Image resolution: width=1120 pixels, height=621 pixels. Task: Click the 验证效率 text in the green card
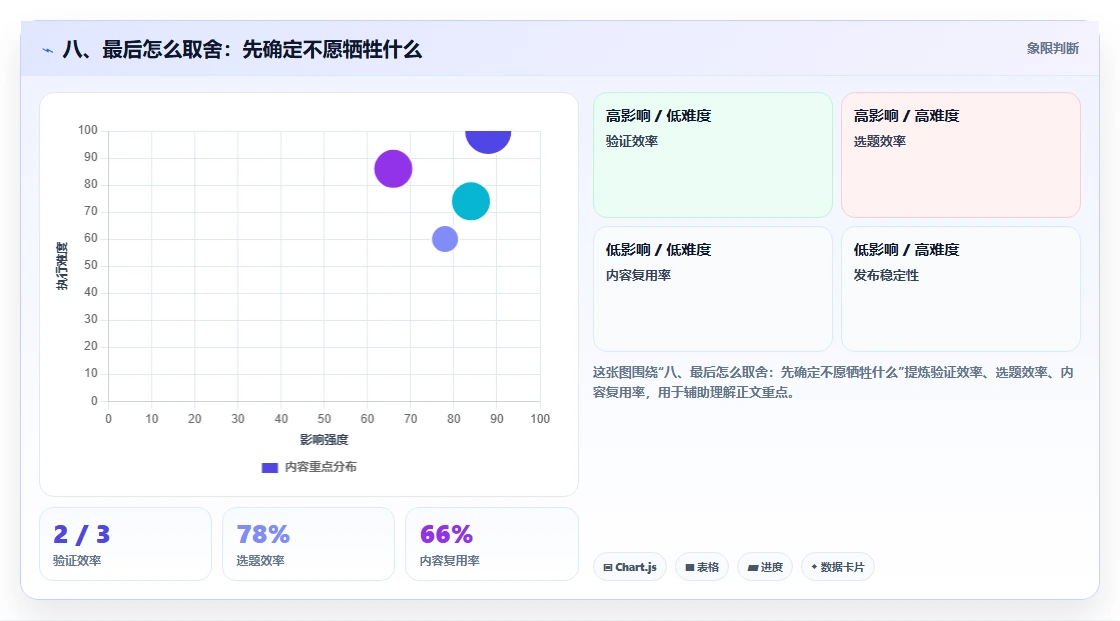(x=631, y=141)
